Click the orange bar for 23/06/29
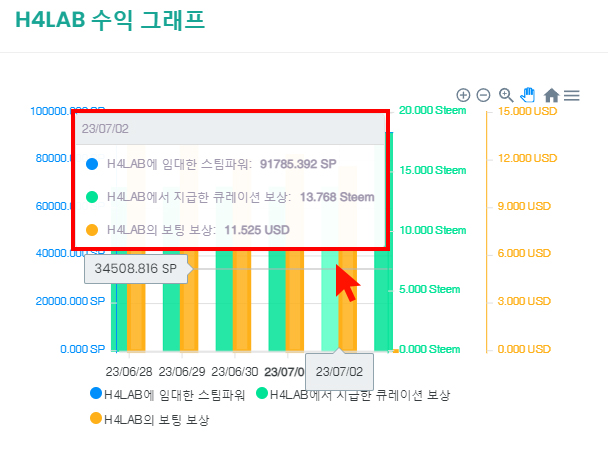The image size is (608, 455). point(189,301)
